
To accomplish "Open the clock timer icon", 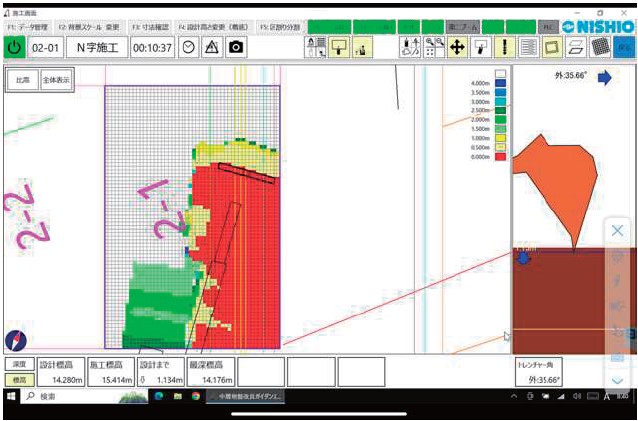I will (x=188, y=48).
